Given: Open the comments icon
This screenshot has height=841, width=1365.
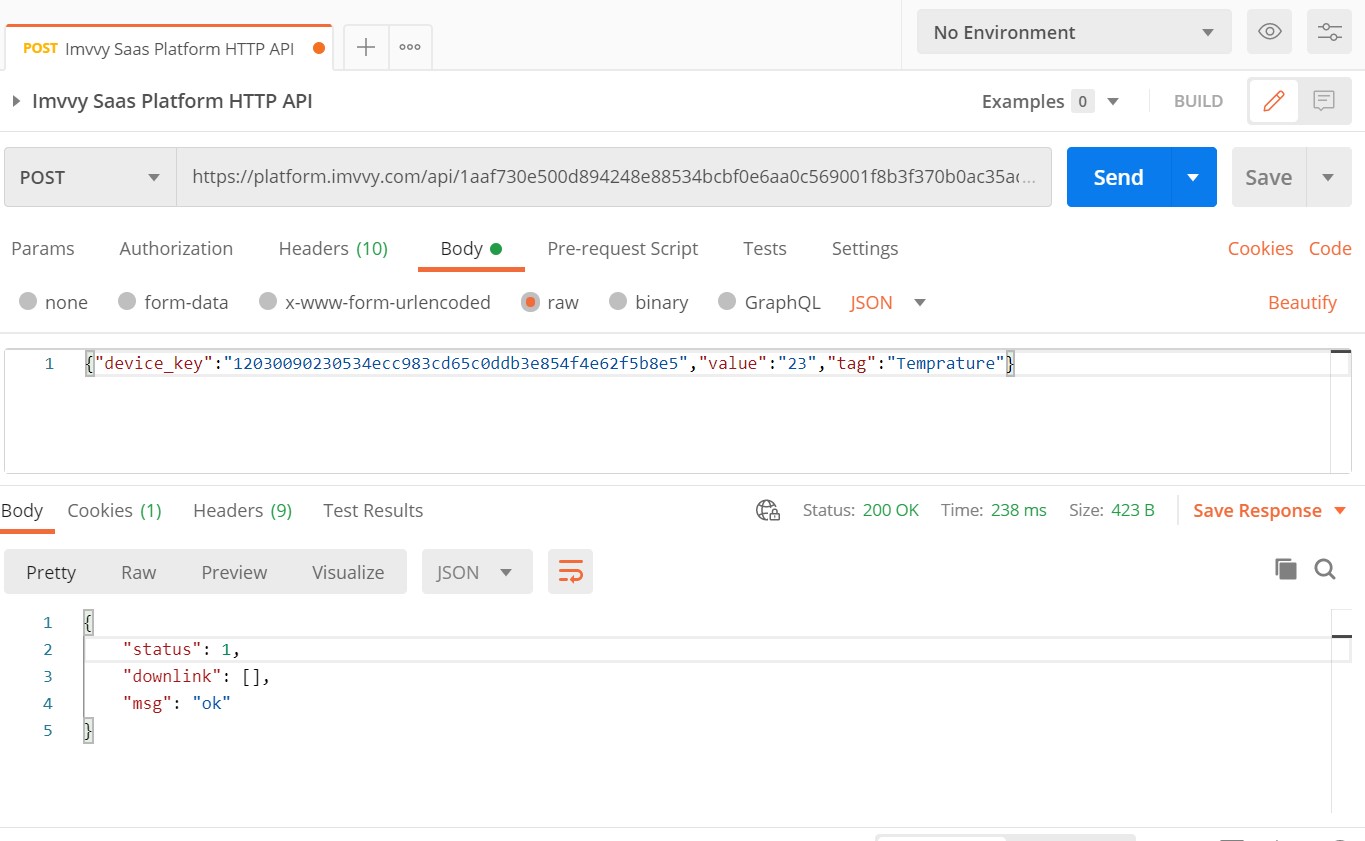Looking at the screenshot, I should click(1325, 101).
